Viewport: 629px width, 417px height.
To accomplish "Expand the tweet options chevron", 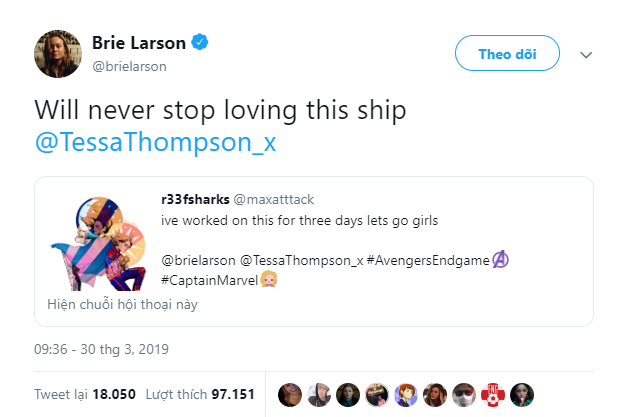I will point(587,54).
